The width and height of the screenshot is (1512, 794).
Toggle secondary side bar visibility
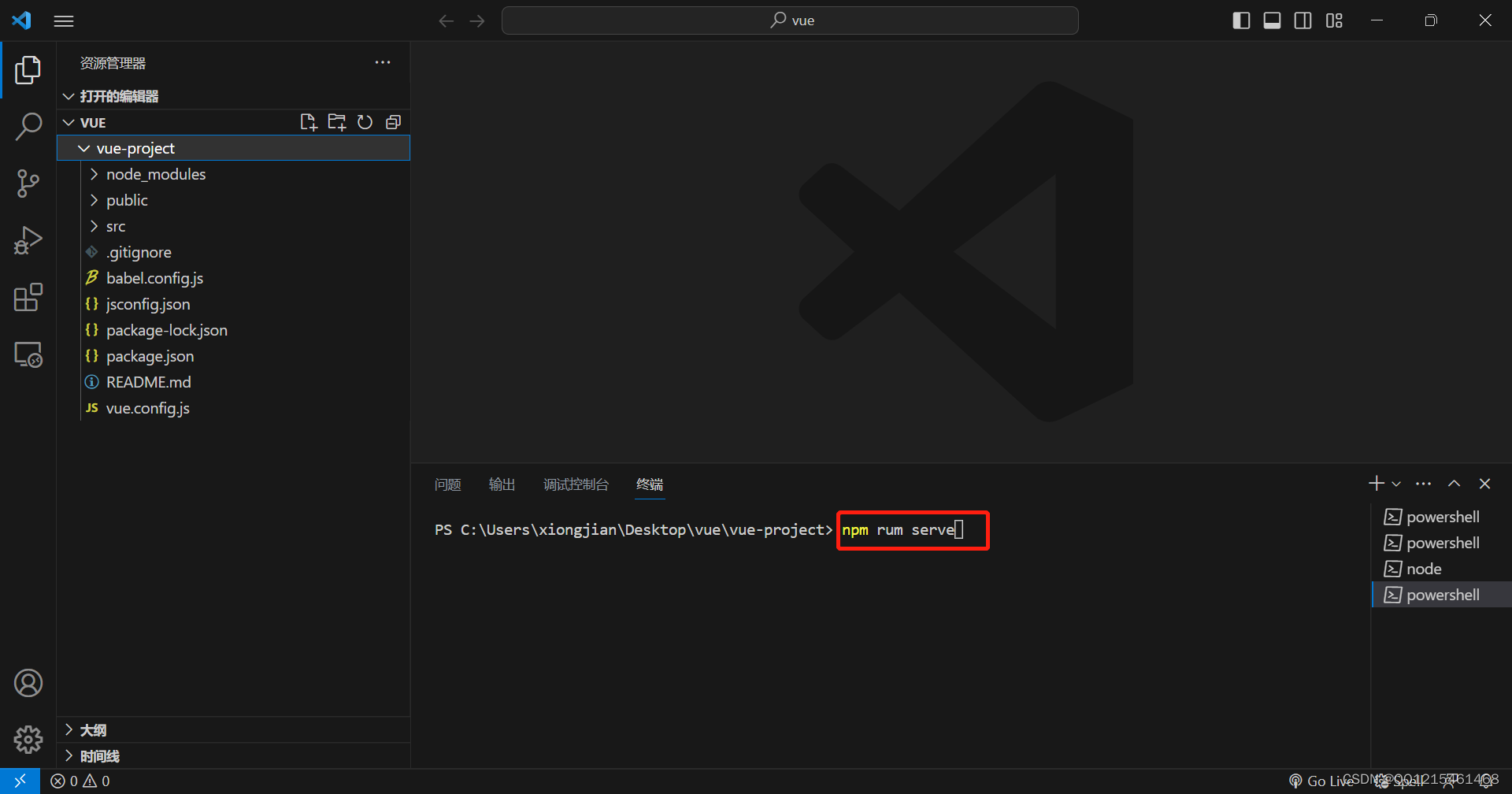point(1303,20)
